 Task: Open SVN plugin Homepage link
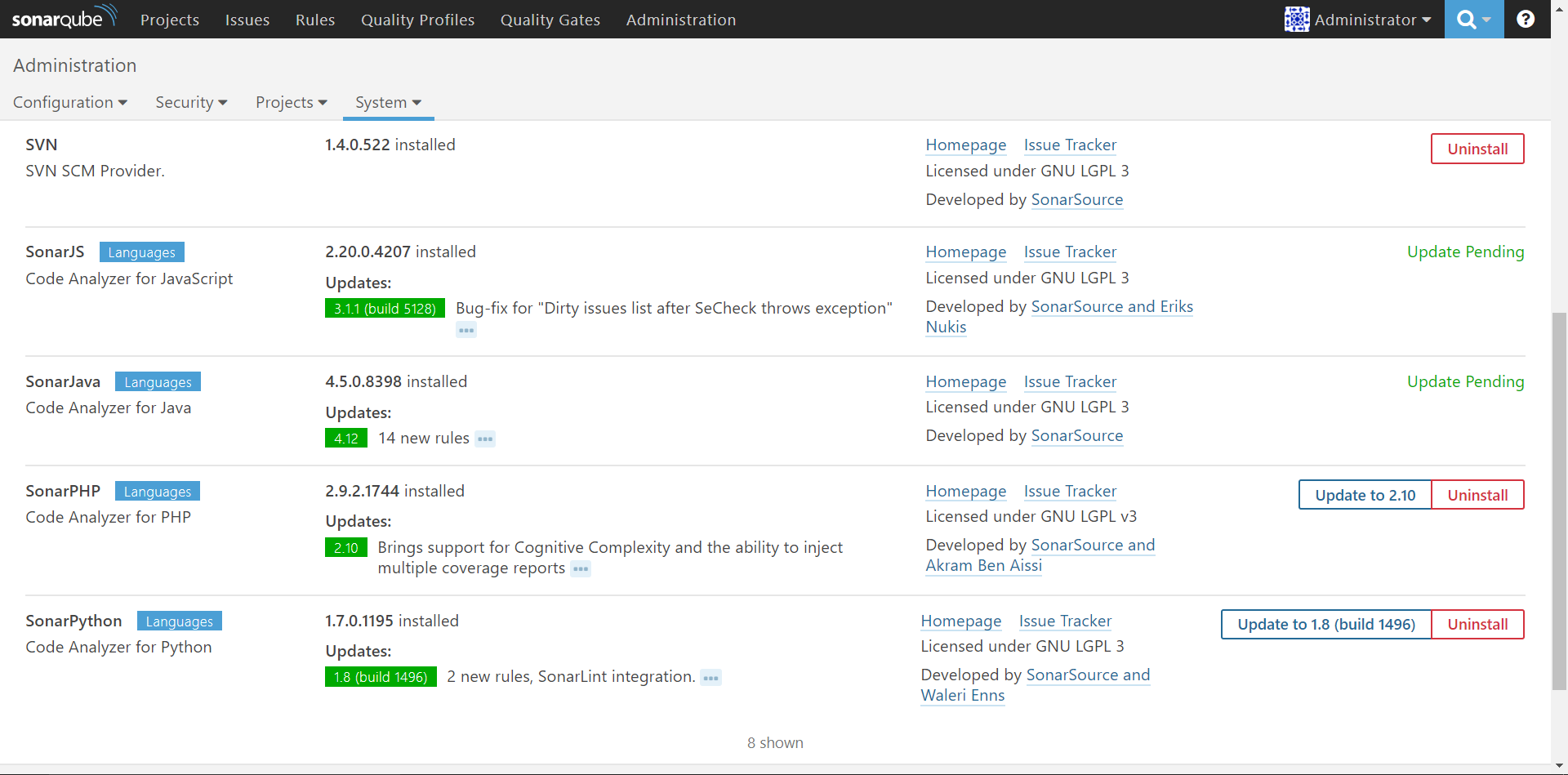coord(966,145)
